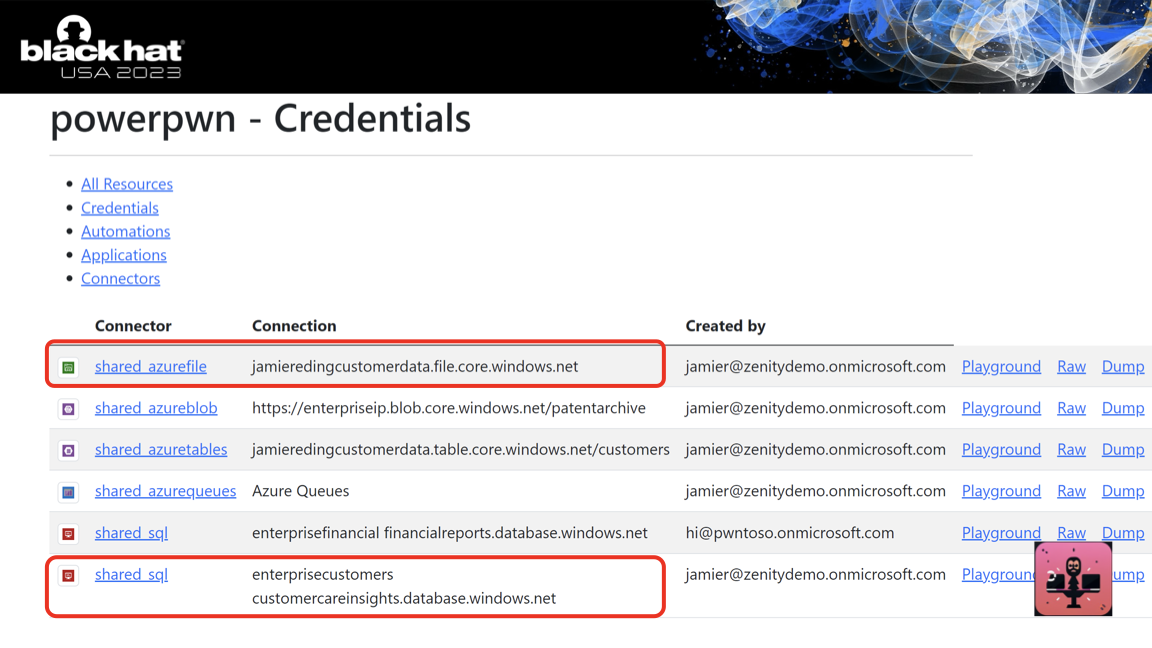This screenshot has height=648, width=1152.
Task: Open the shared_azurefile connector link
Action: pos(151,367)
